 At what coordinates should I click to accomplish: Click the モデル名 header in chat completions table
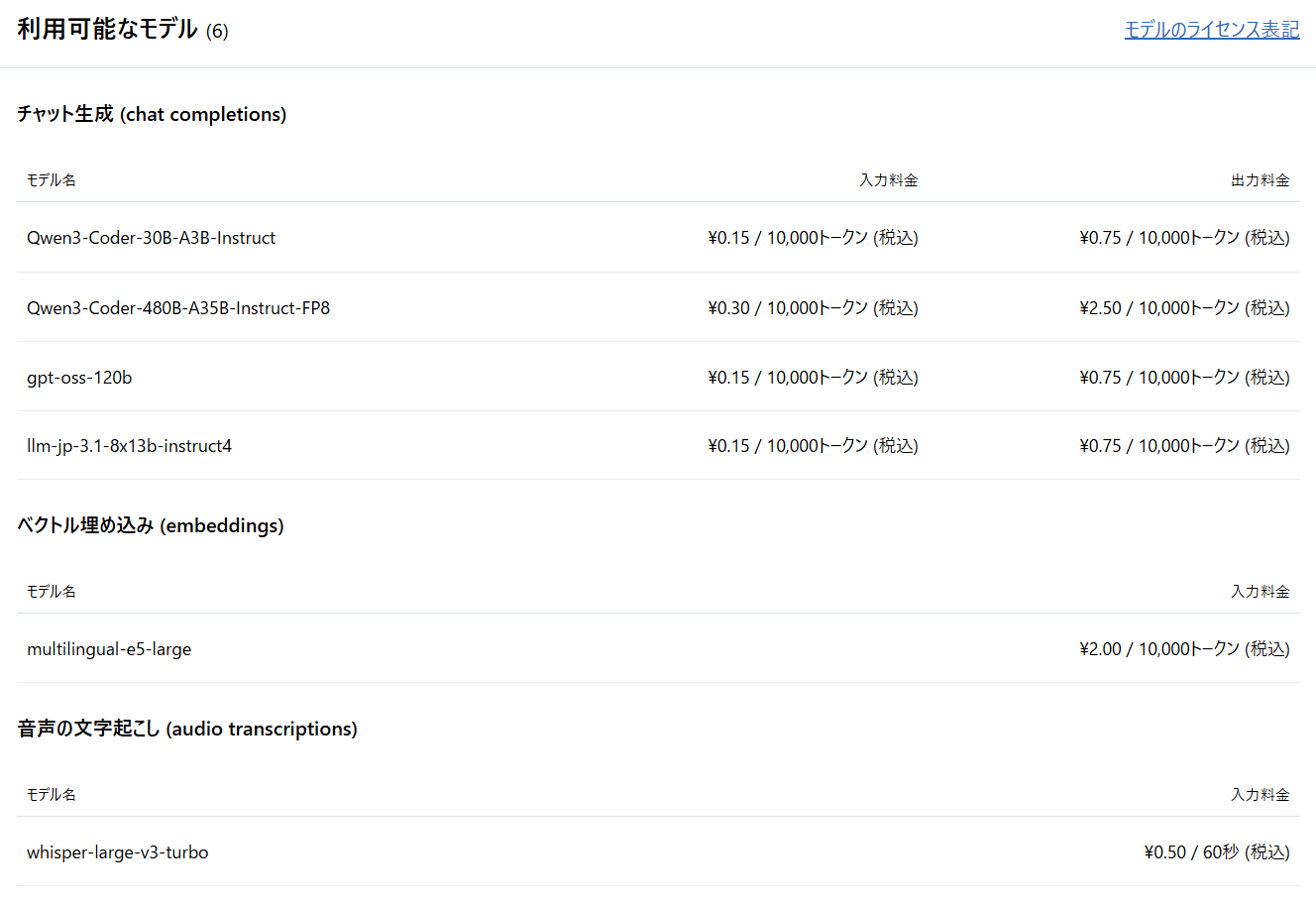click(x=52, y=180)
